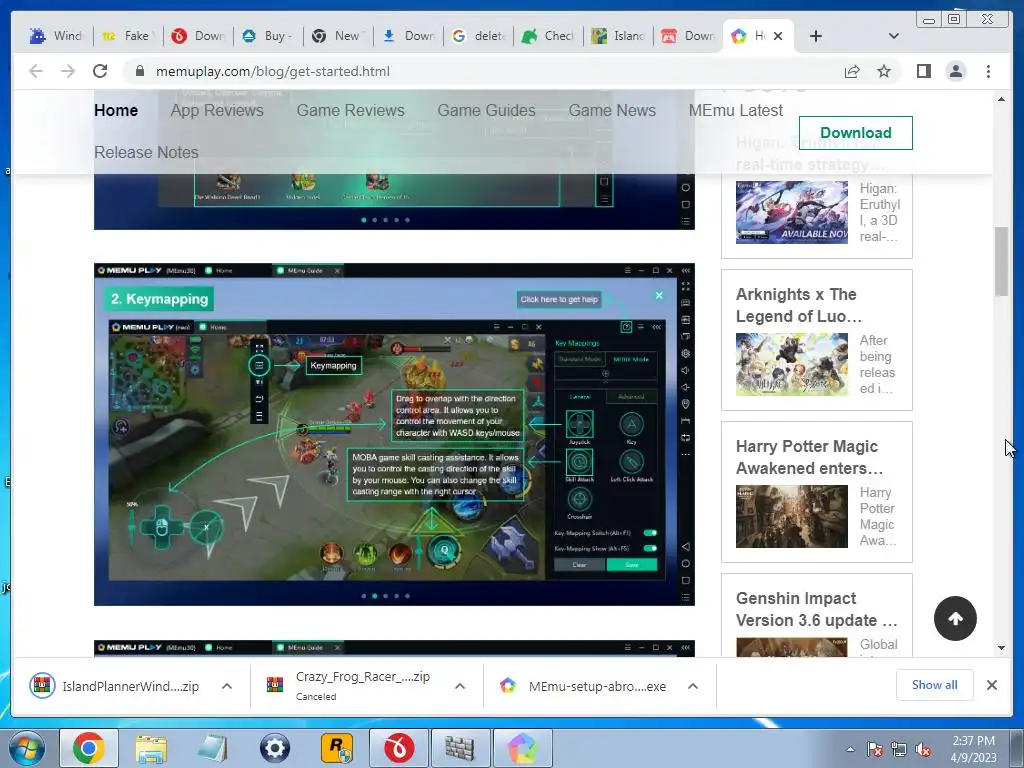Open the Chrome three-dot menu

coord(989,71)
